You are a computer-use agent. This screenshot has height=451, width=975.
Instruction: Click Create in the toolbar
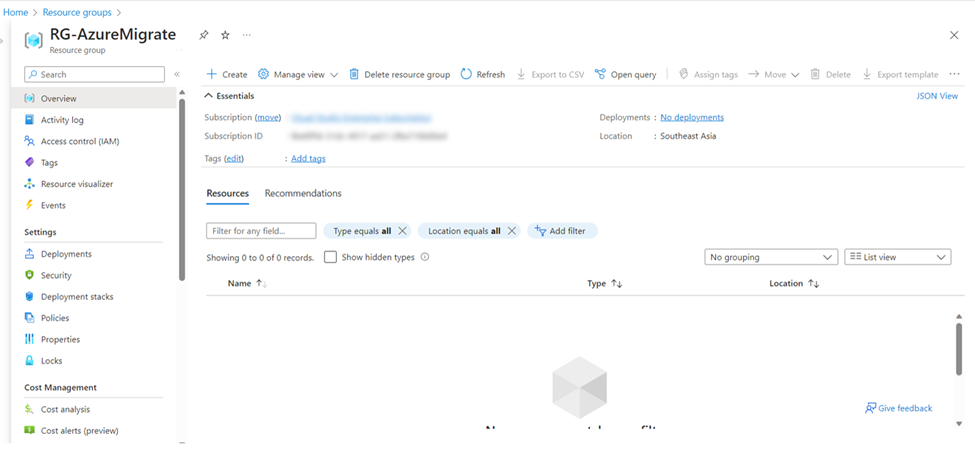pos(226,75)
